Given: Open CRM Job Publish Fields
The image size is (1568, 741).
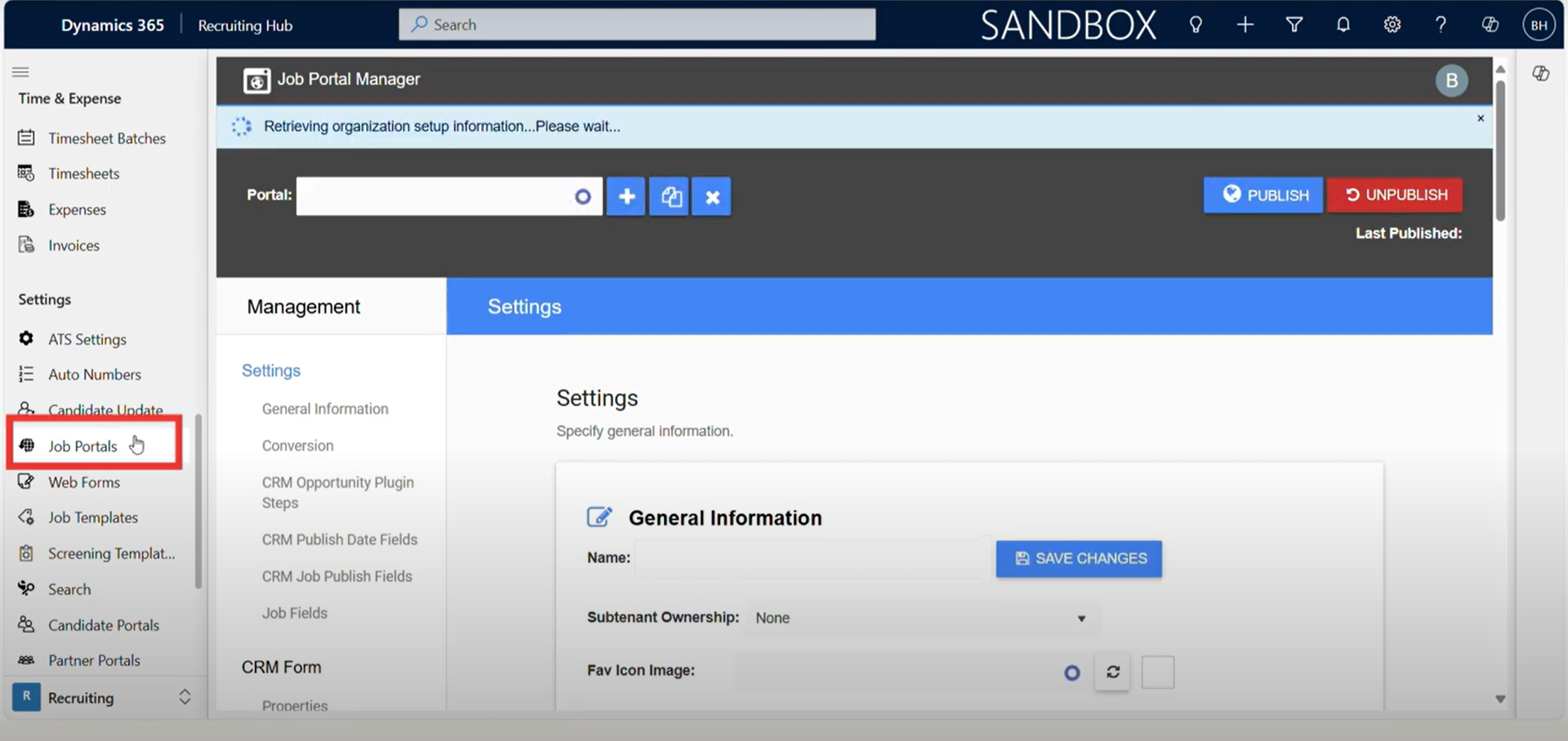Looking at the screenshot, I should click(x=337, y=576).
